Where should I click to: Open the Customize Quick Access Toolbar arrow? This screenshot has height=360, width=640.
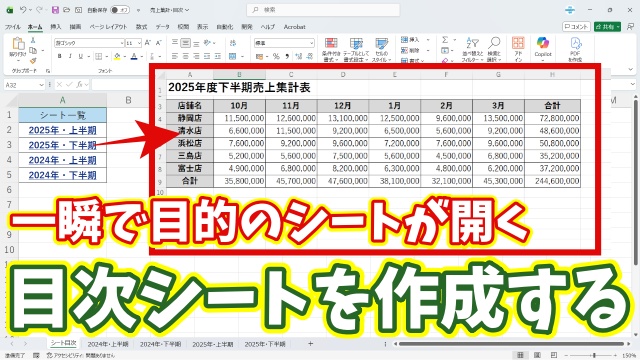point(139,10)
